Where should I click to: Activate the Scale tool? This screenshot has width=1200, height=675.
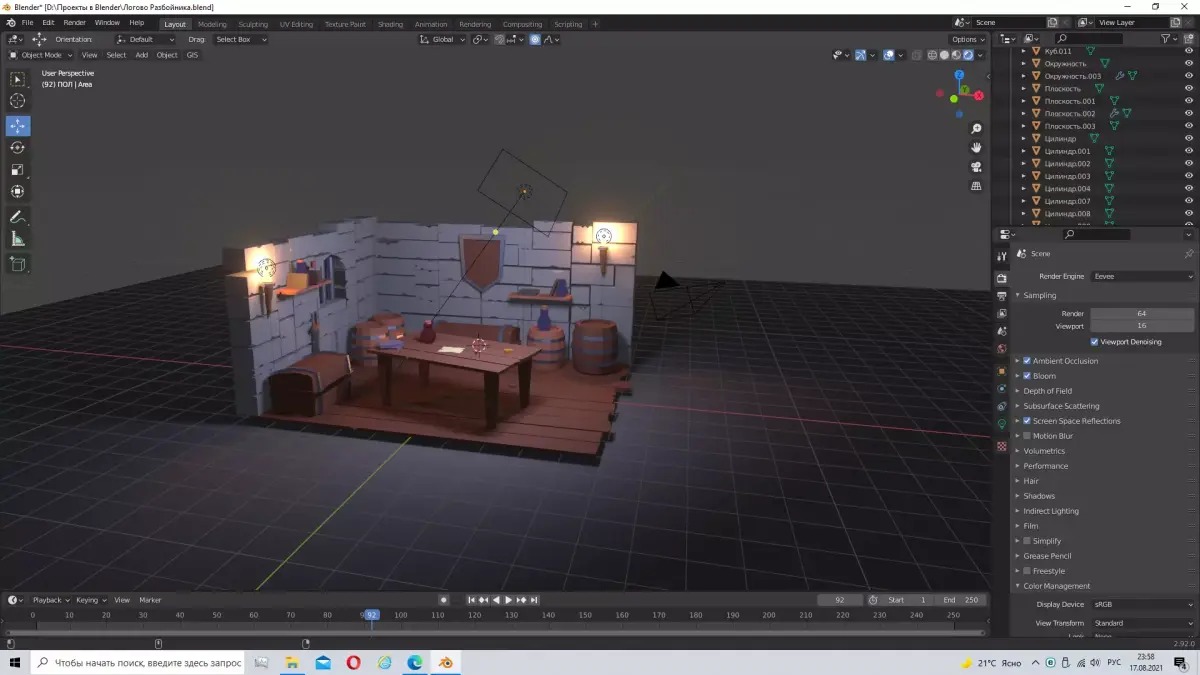click(x=17, y=170)
